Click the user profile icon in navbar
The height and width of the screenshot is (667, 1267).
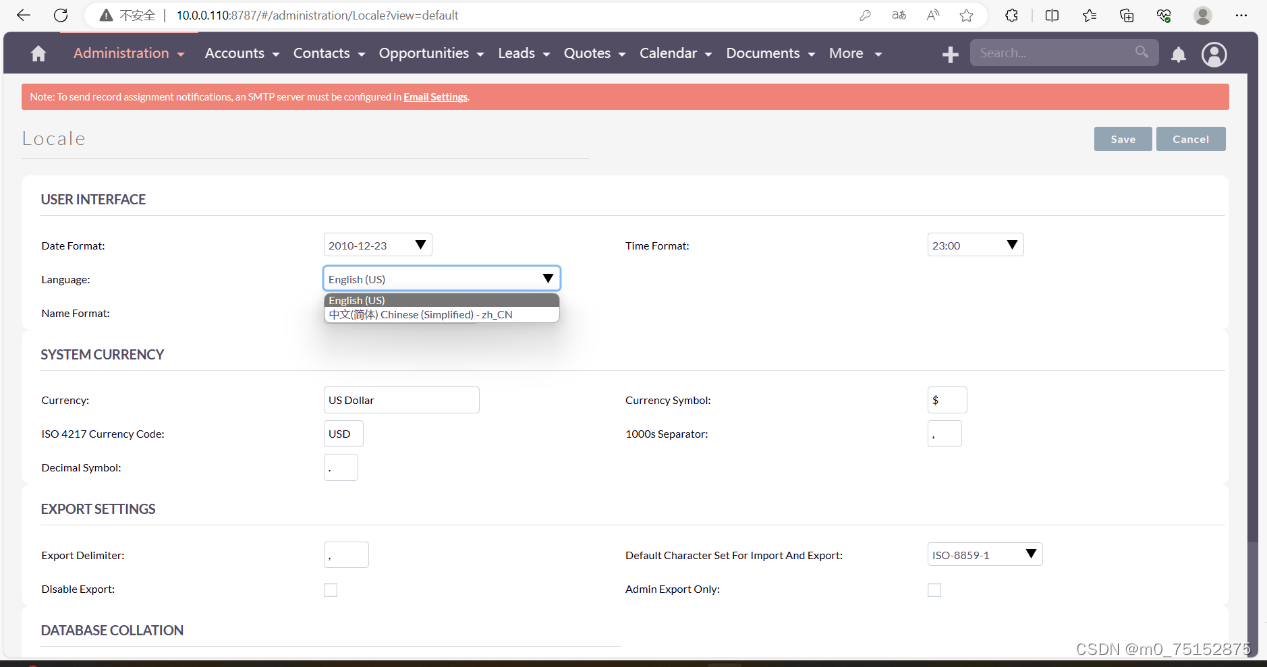coord(1214,55)
